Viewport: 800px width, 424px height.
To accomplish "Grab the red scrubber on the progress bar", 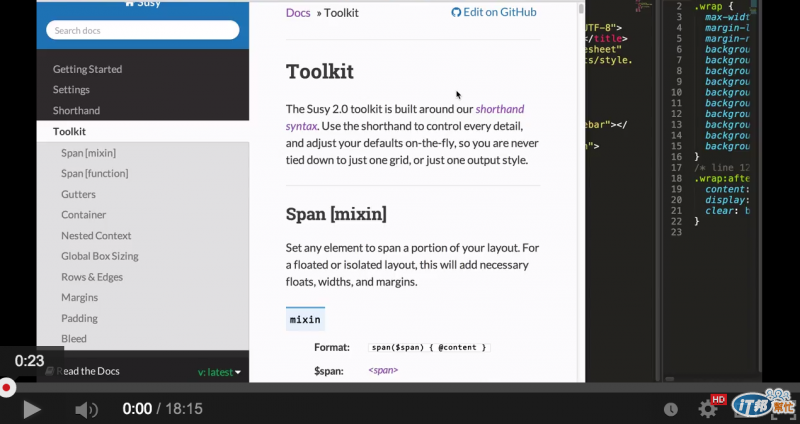I will [6, 388].
